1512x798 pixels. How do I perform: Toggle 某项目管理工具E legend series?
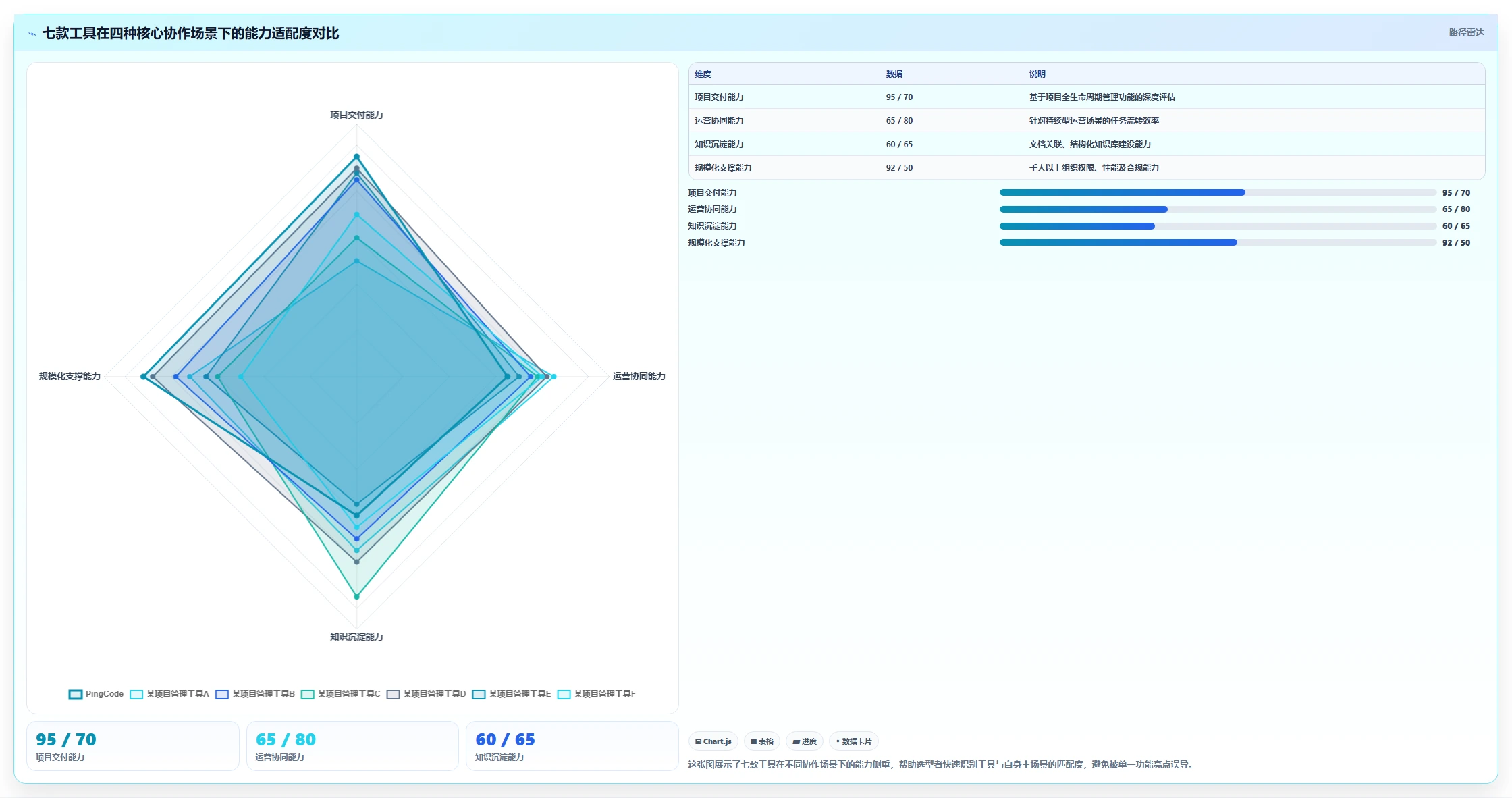pyautogui.click(x=512, y=694)
